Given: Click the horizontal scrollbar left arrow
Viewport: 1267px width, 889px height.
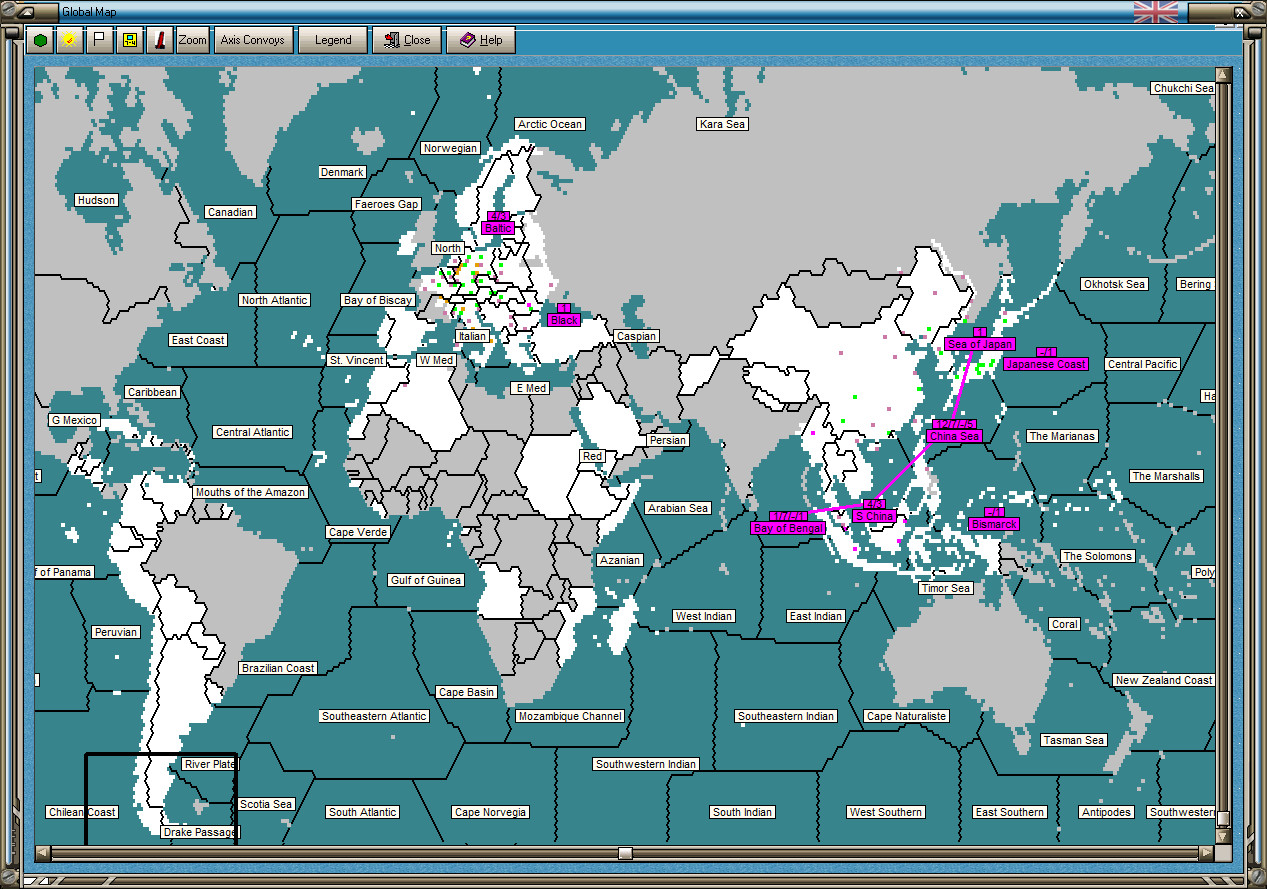Looking at the screenshot, I should pyautogui.click(x=42, y=853).
